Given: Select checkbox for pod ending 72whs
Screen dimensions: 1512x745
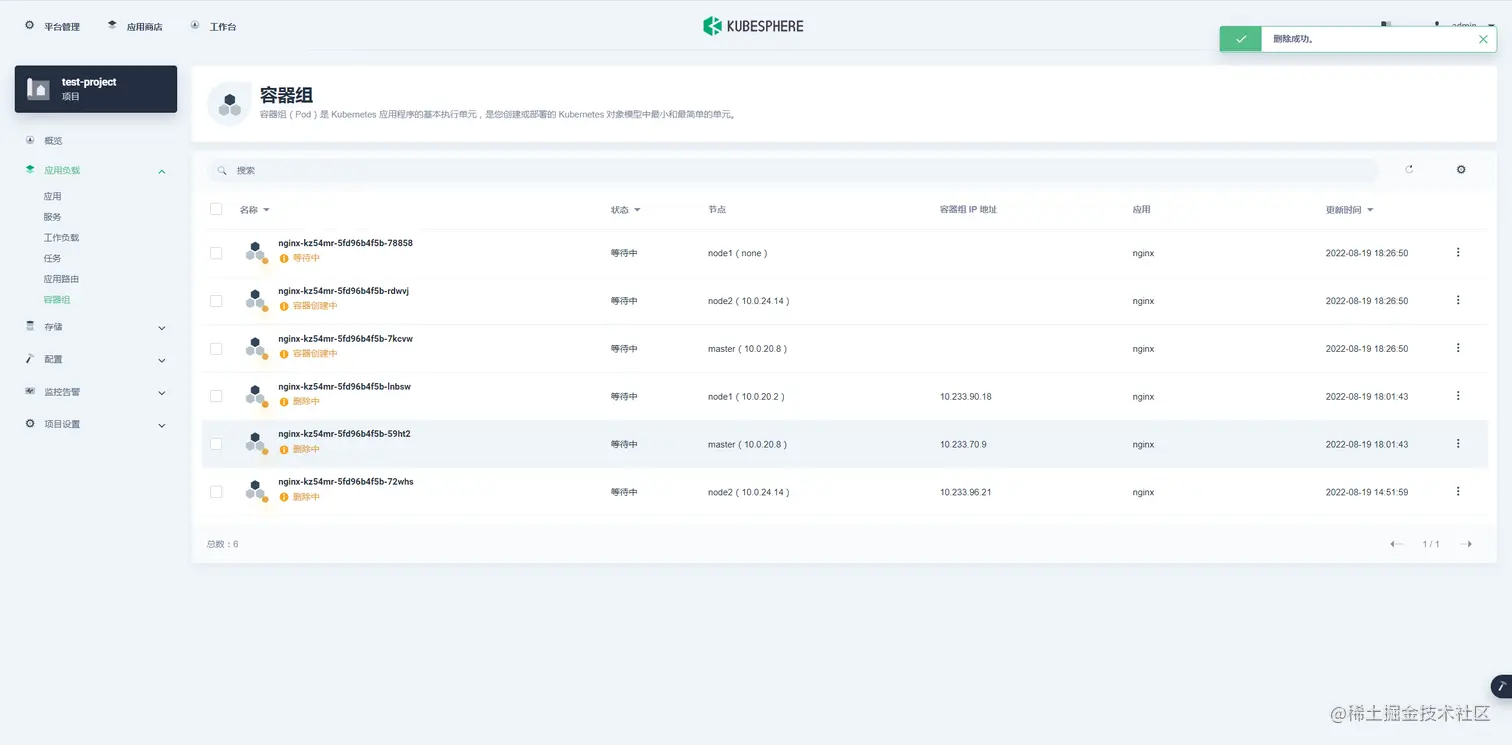Looking at the screenshot, I should (x=216, y=492).
